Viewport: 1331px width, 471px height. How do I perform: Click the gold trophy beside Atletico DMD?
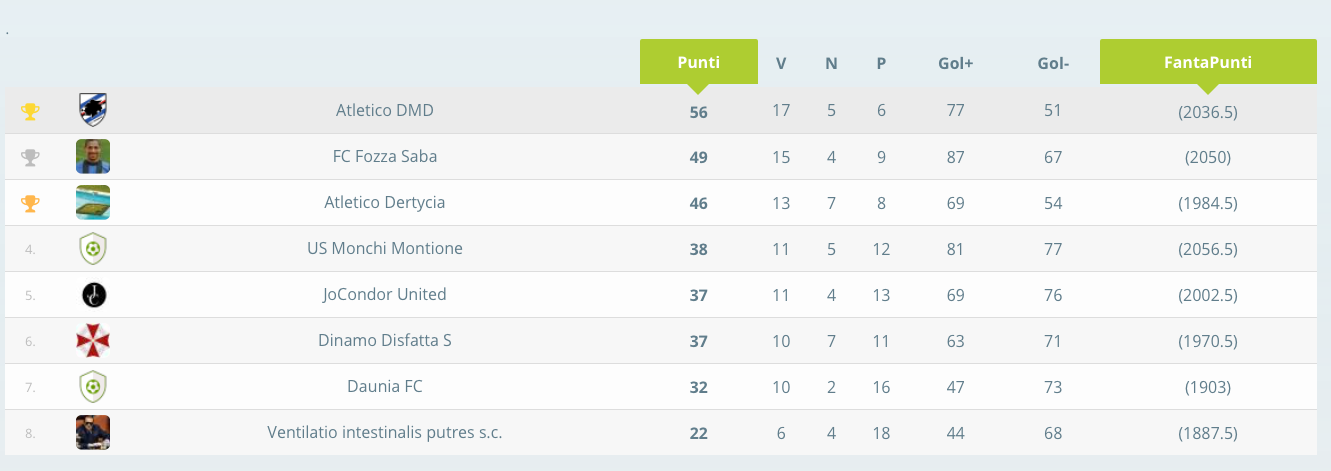coord(30,111)
